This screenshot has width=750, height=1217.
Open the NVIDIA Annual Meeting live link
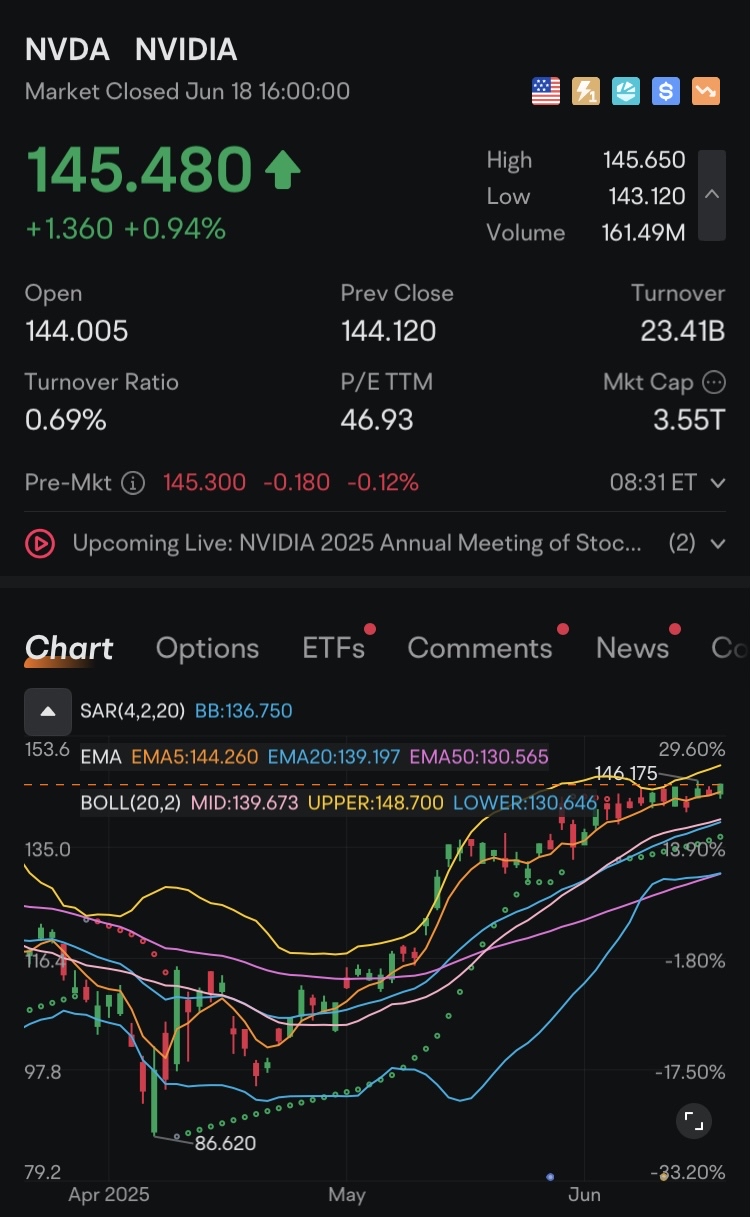coord(357,544)
